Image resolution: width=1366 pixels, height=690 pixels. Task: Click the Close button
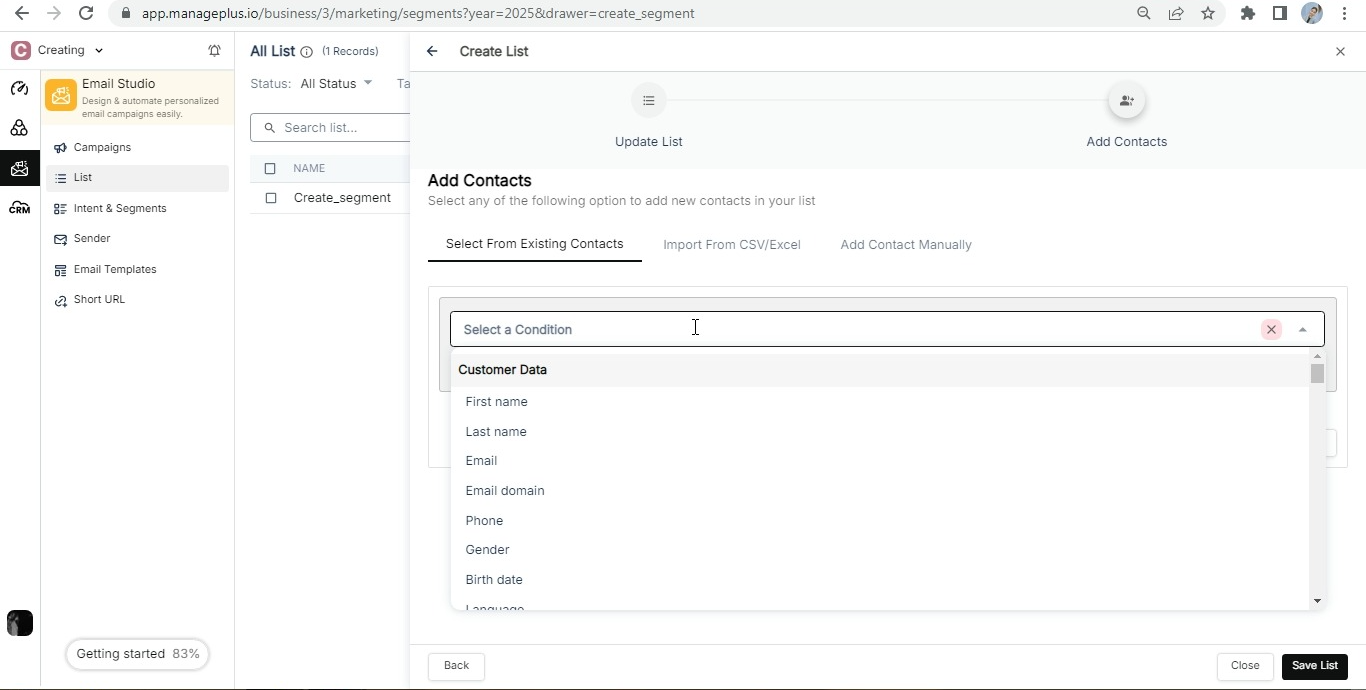[x=1245, y=666]
